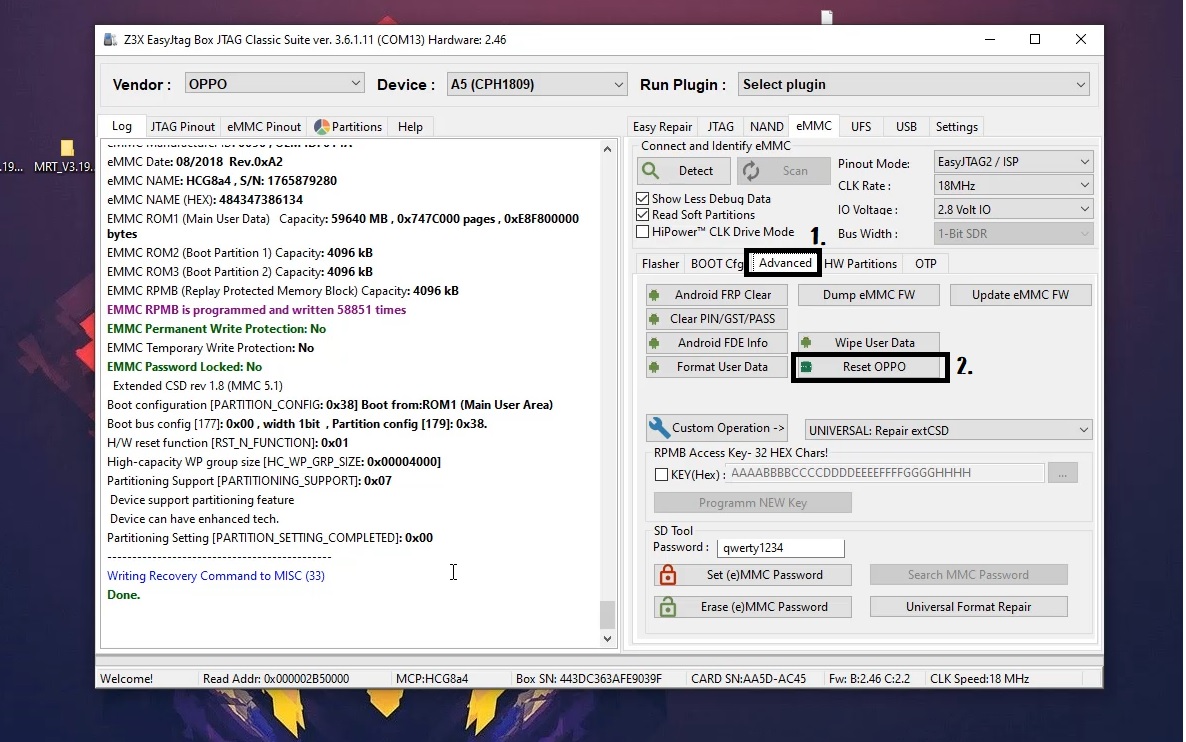Click the red padlock Set (e)MMC Password icon
Image resolution: width=1186 pixels, height=742 pixels.
(668, 575)
